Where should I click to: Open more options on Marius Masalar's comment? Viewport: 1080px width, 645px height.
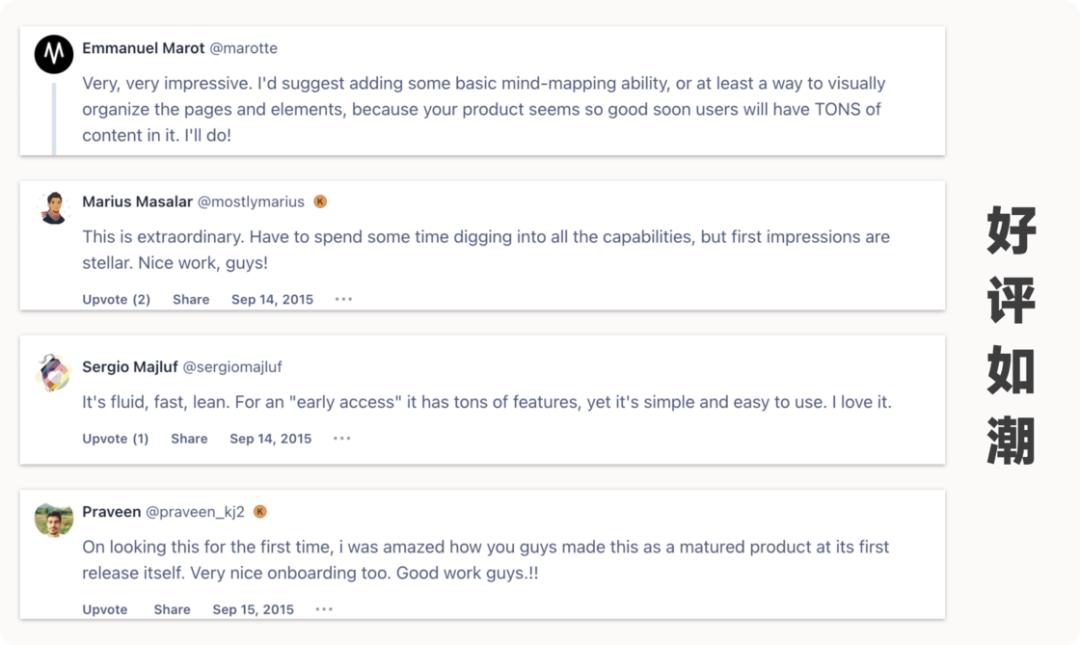[344, 299]
